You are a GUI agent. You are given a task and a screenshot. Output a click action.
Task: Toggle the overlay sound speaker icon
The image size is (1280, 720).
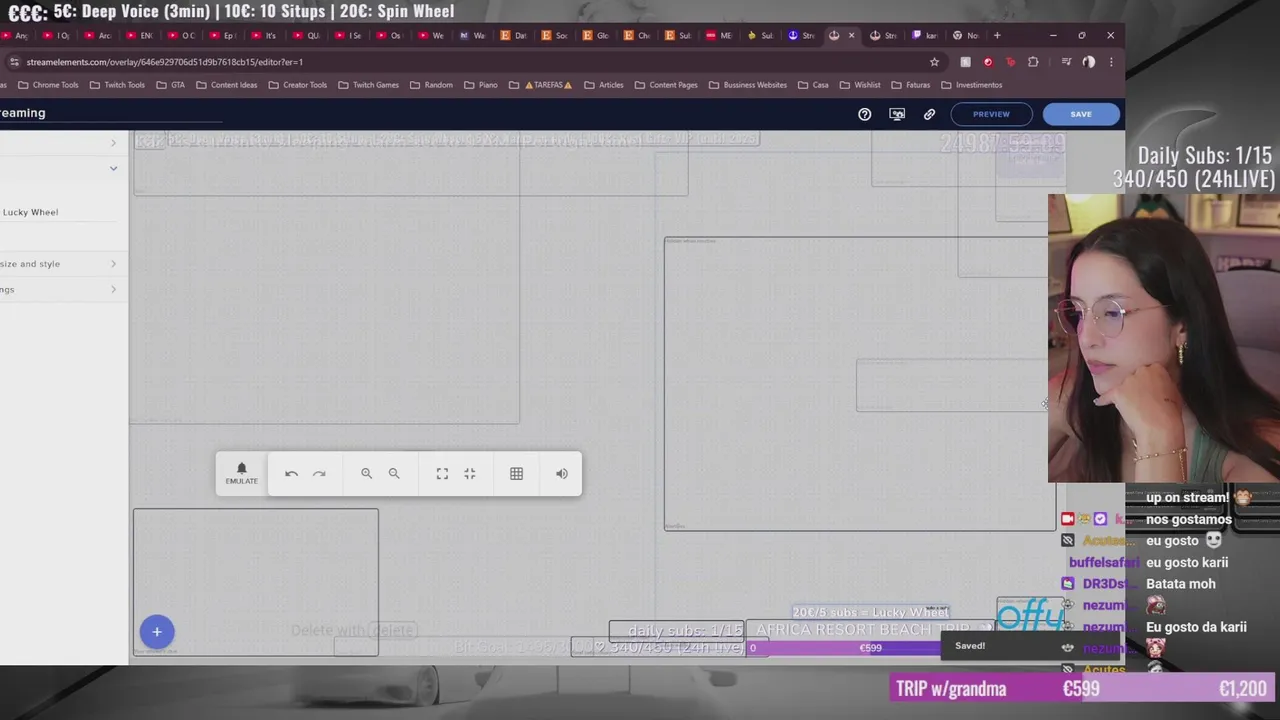562,474
